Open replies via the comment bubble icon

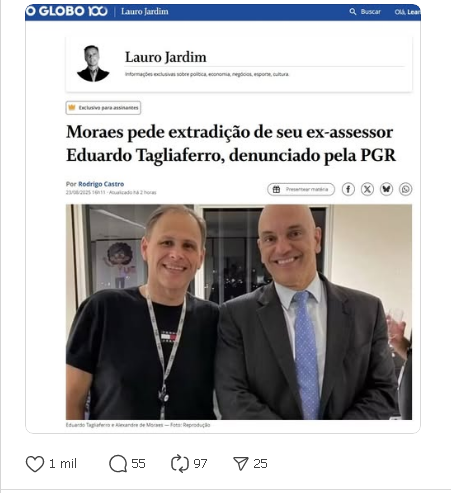click(x=118, y=464)
